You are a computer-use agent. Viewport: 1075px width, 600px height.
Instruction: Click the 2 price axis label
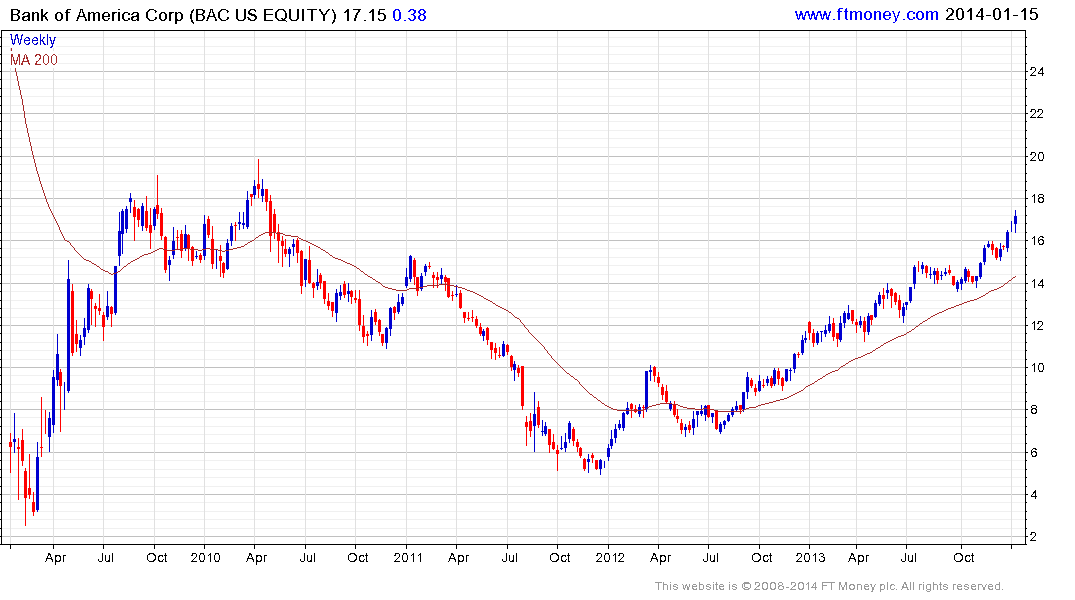(x=1033, y=537)
